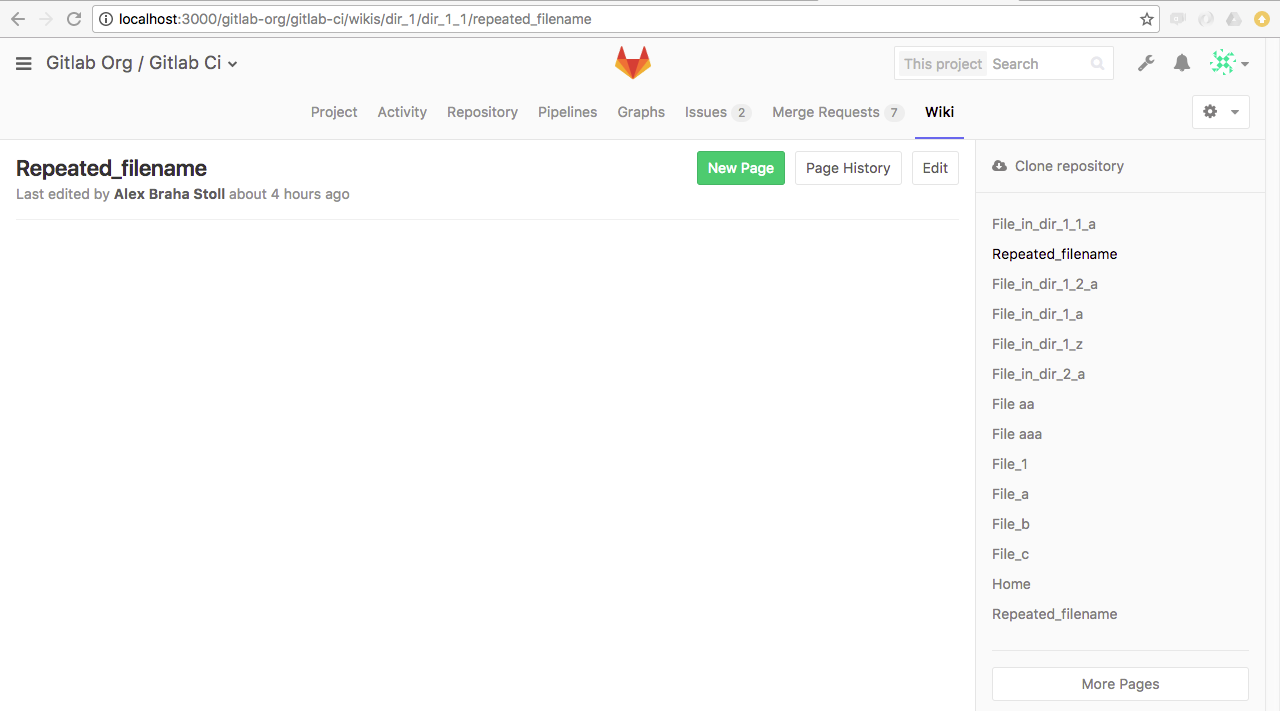Click the green New Page button
This screenshot has height=711, width=1280.
coord(740,168)
